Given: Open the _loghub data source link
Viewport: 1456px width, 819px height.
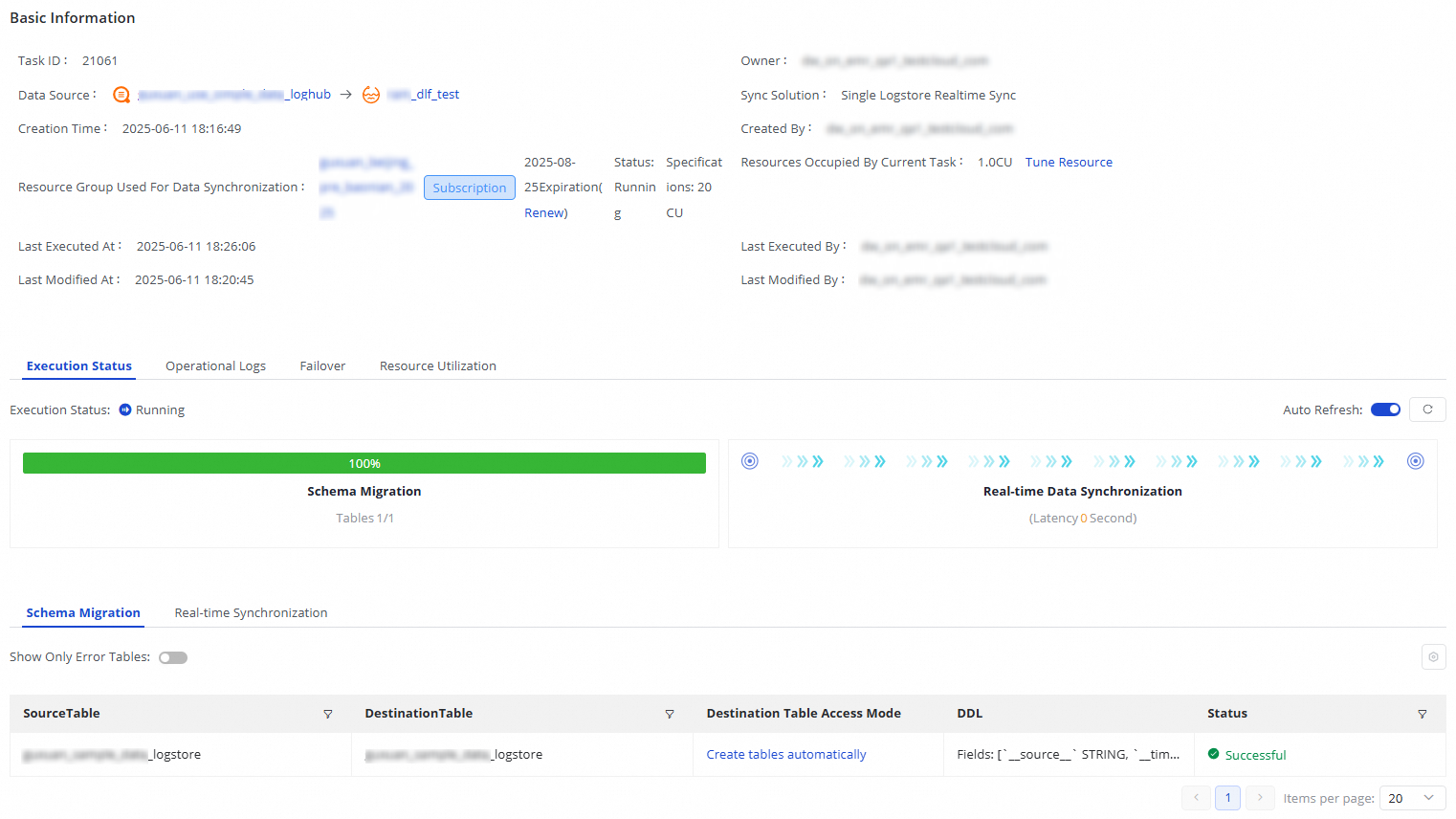Looking at the screenshot, I should [234, 94].
